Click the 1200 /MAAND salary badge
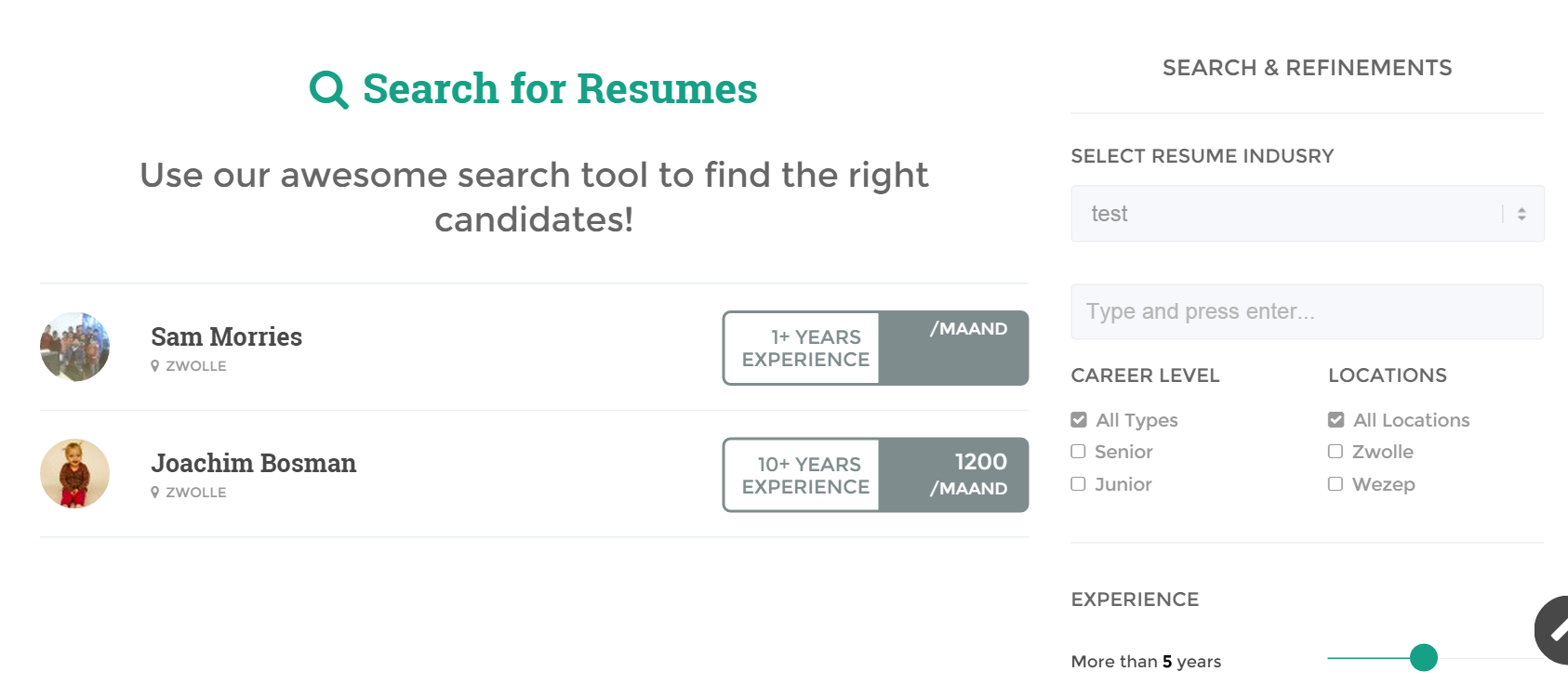1568x698 pixels. pyautogui.click(x=953, y=475)
